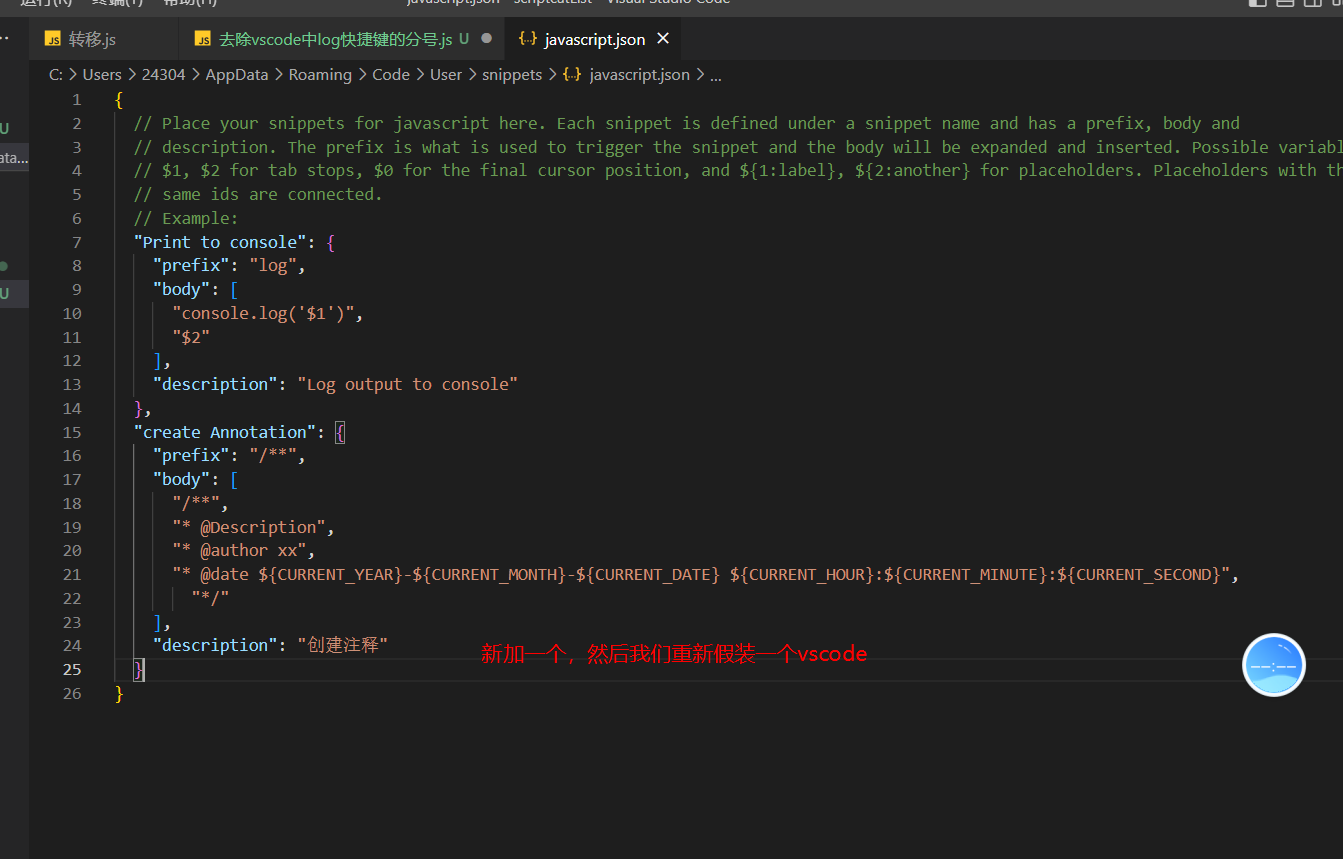Click ${CURRENT_YEAR} variable in date line
This screenshot has width=1343, height=859.
(x=331, y=574)
